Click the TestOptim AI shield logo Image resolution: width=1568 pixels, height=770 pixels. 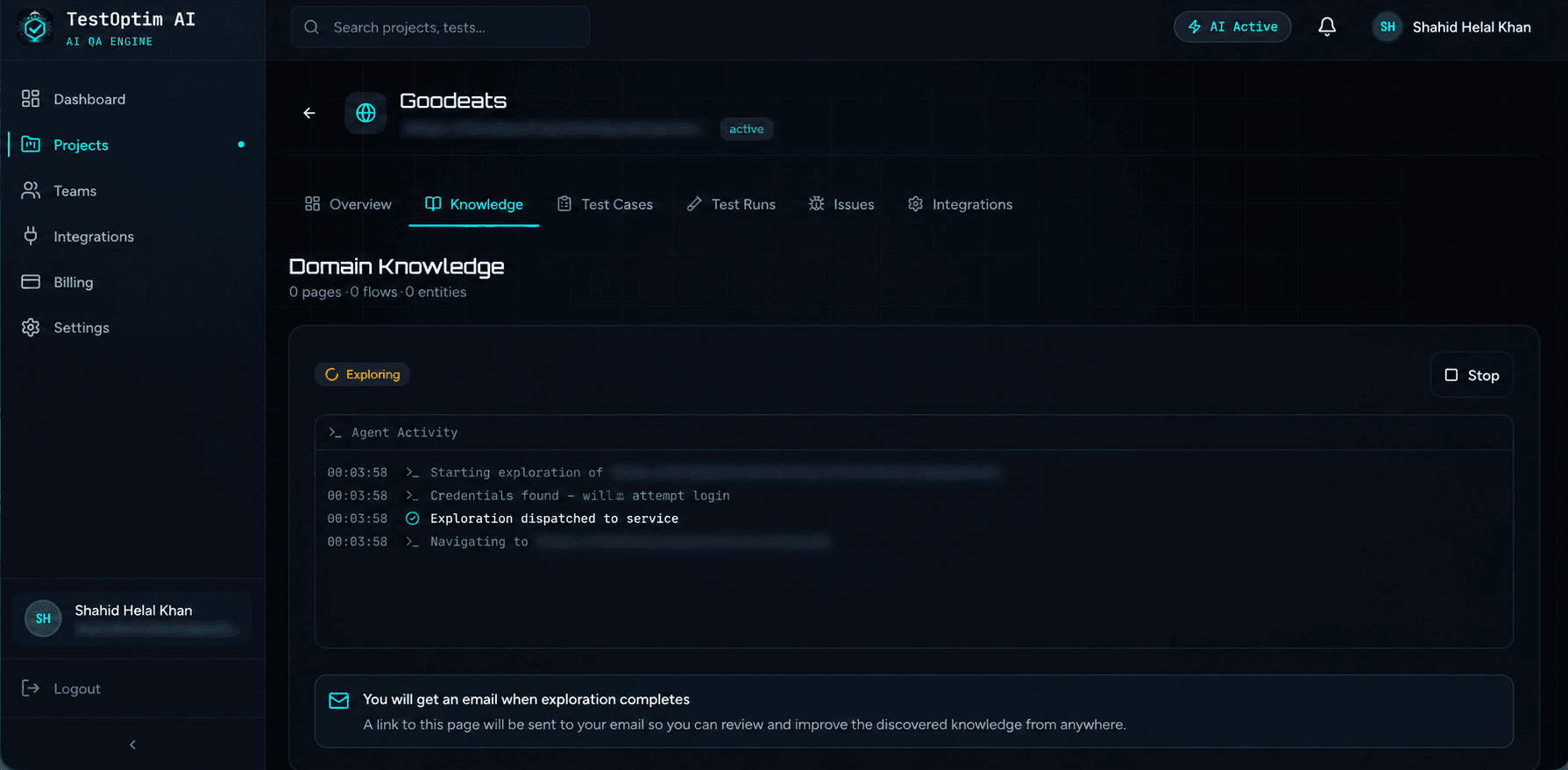pyautogui.click(x=35, y=28)
